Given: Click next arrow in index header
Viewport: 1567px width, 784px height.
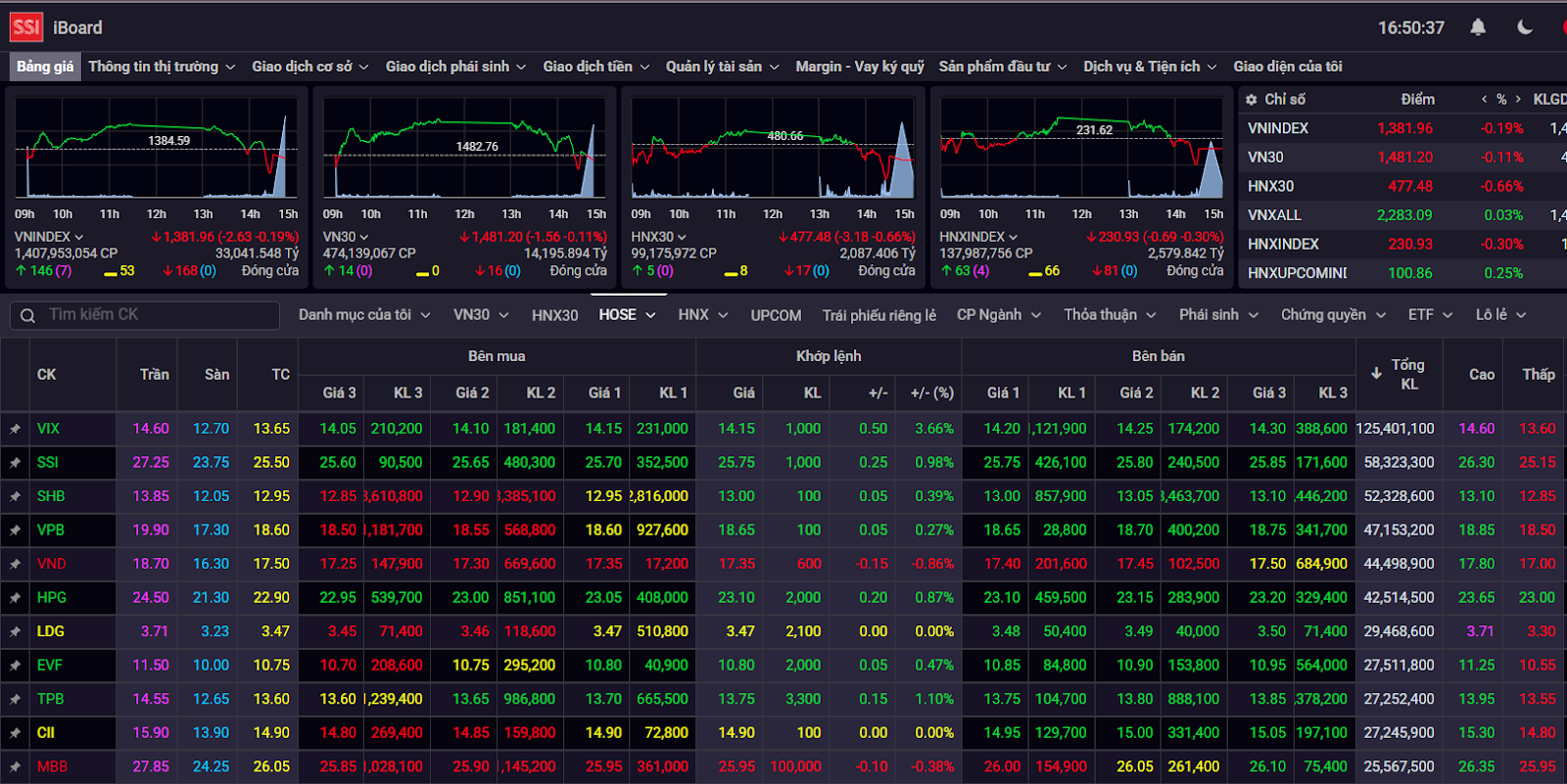Looking at the screenshot, I should 1518,99.
